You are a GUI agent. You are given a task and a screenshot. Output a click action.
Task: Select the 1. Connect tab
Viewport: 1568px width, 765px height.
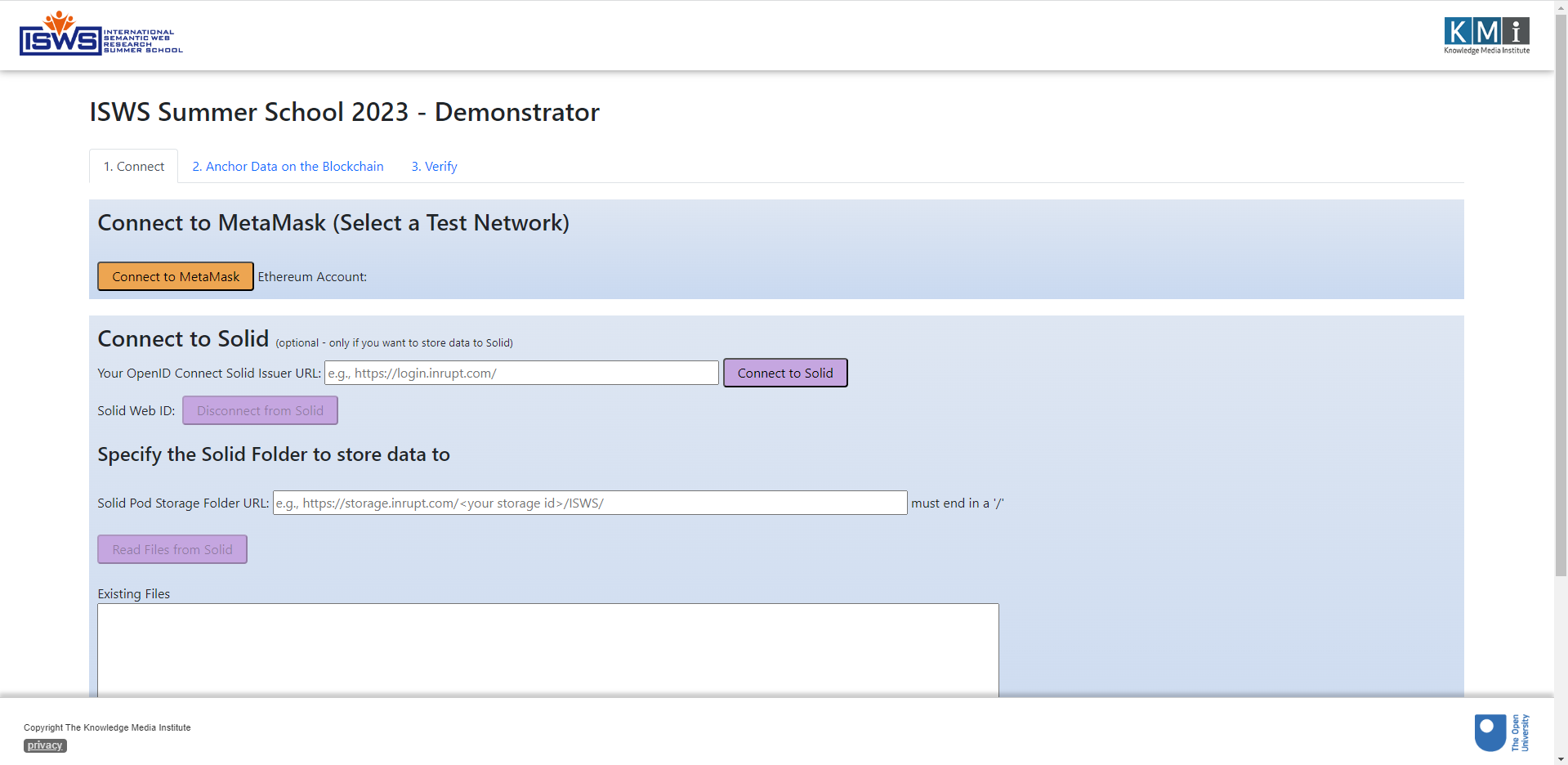click(x=134, y=166)
